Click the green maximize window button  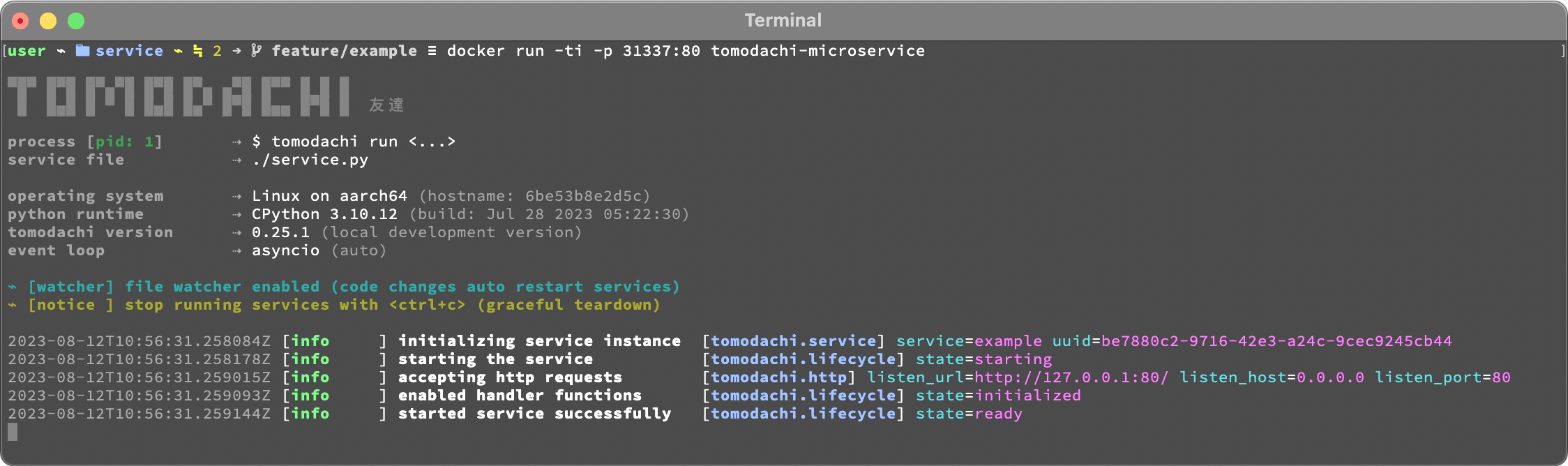point(76,21)
